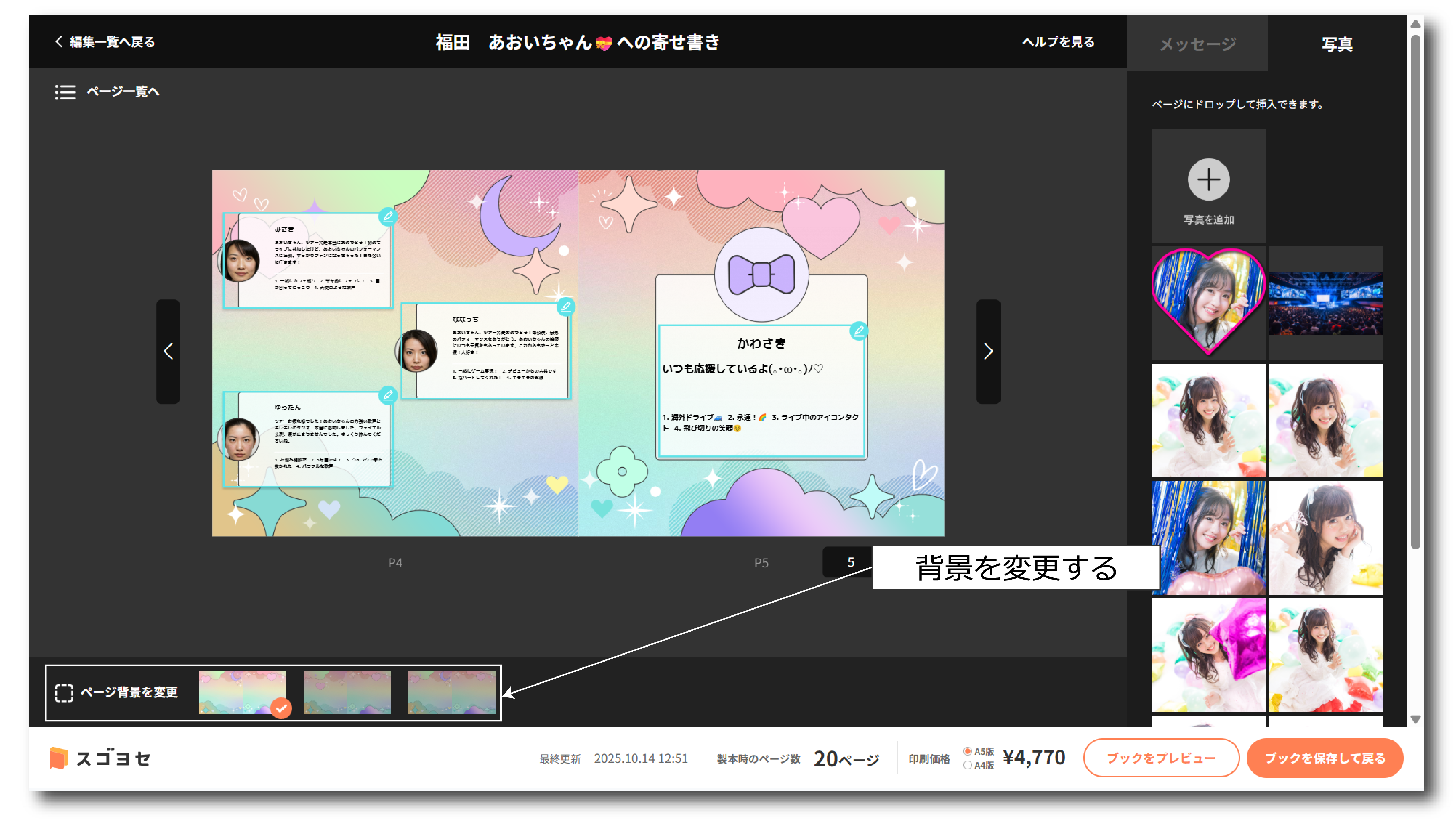Go back via 編集一覧へ戻る chevron
Viewport: 1456px width, 824px height.
tap(59, 42)
